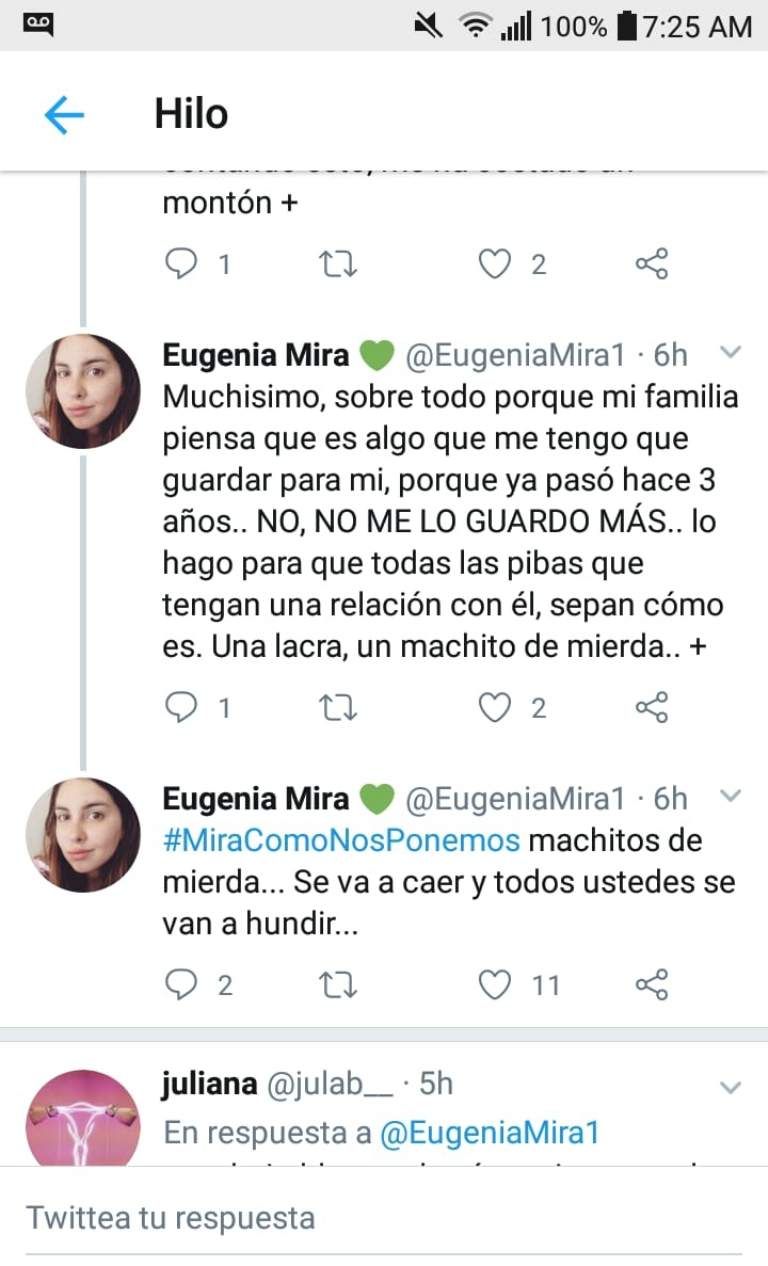Like the 'Muchisimo, sobre todo' tweet
The image size is (768, 1266).
[x=494, y=708]
